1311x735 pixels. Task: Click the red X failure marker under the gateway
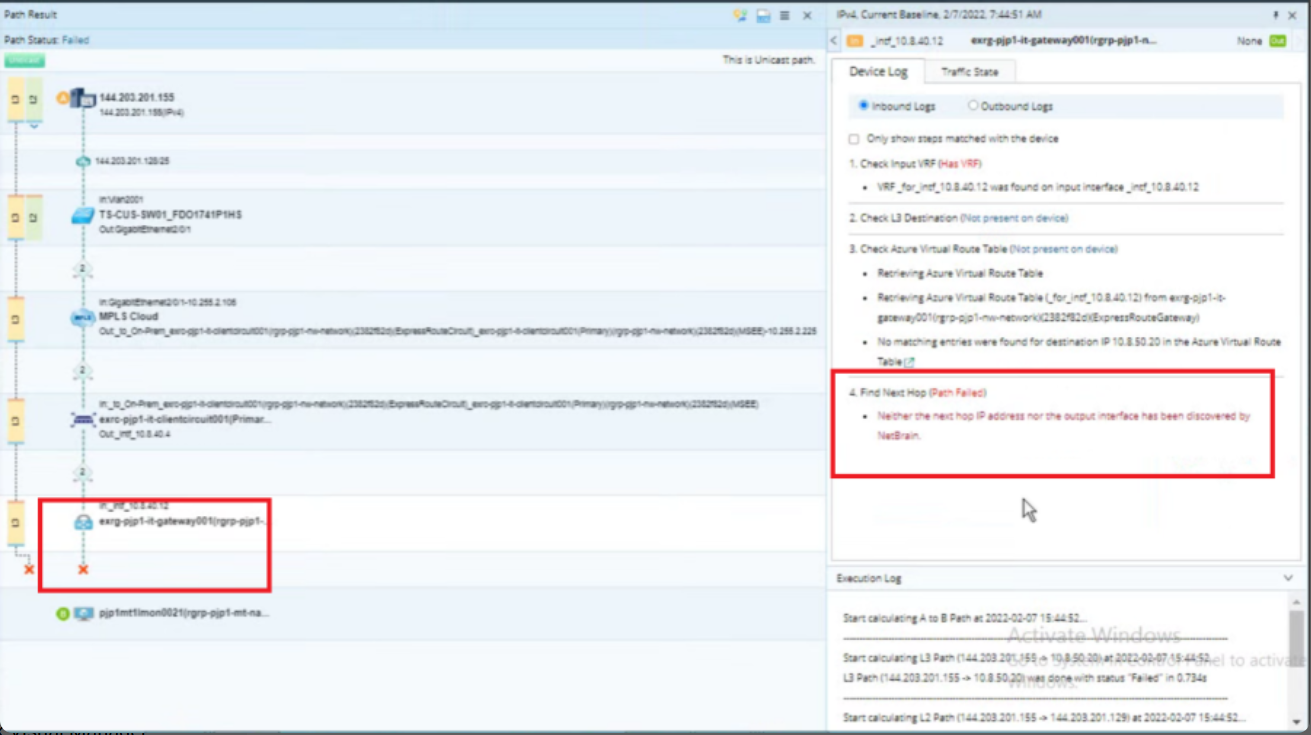(83, 569)
